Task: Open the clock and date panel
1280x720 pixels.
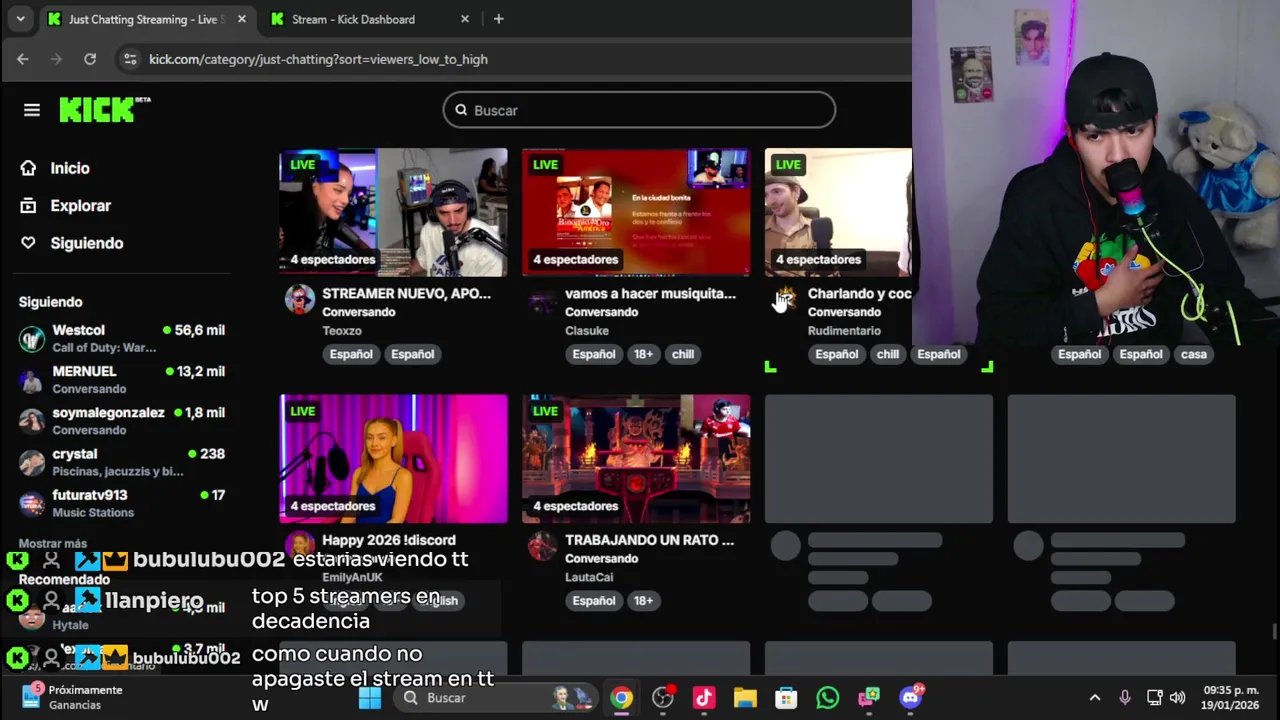Action: (x=1231, y=698)
